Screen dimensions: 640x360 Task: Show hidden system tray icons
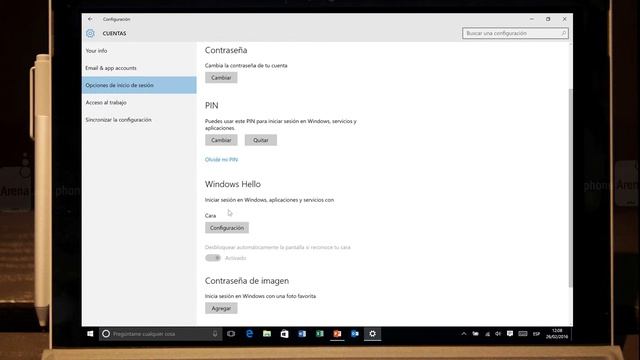(x=464, y=334)
